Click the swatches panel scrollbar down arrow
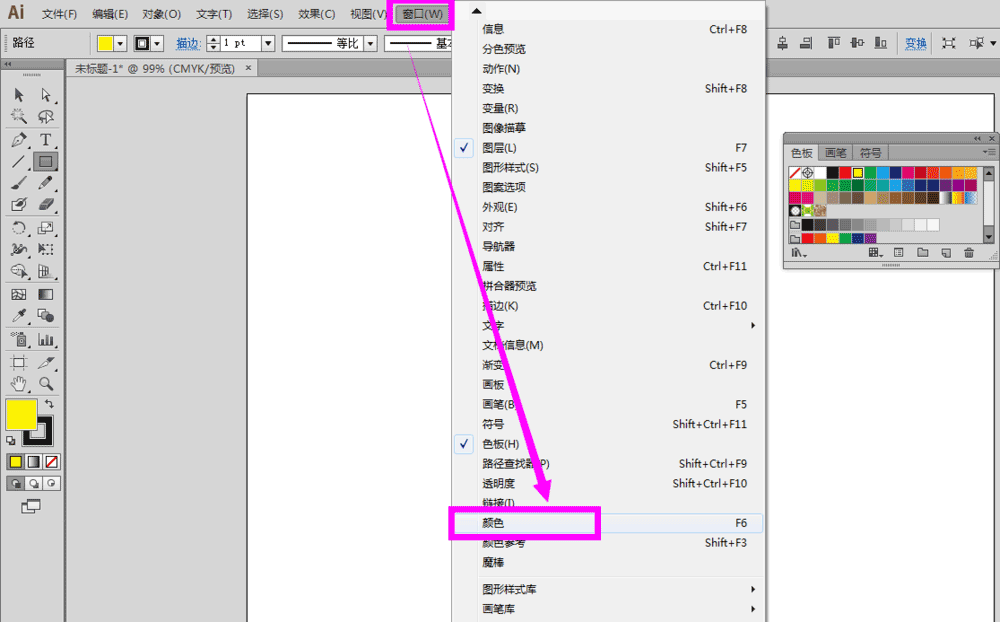The image size is (1000, 622). [989, 237]
